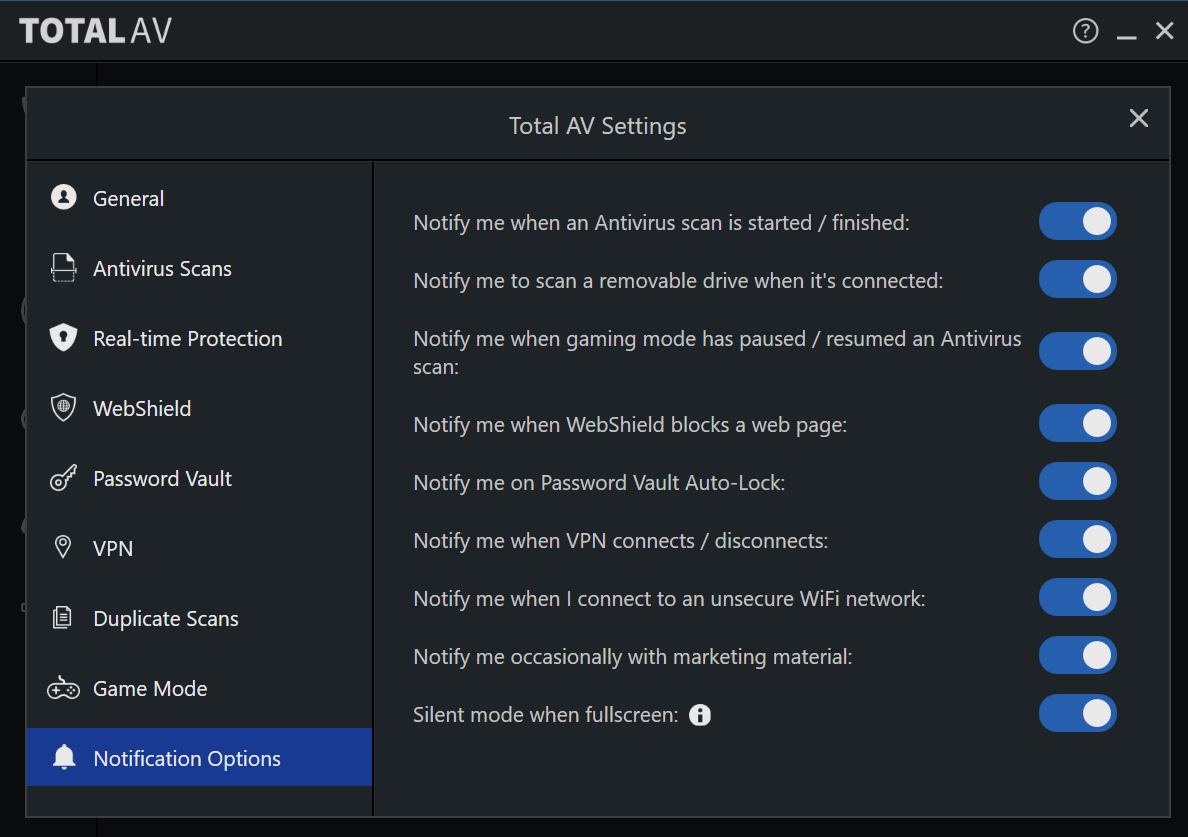The width and height of the screenshot is (1188, 837).
Task: Switch to Game Mode settings
Action: click(199, 688)
